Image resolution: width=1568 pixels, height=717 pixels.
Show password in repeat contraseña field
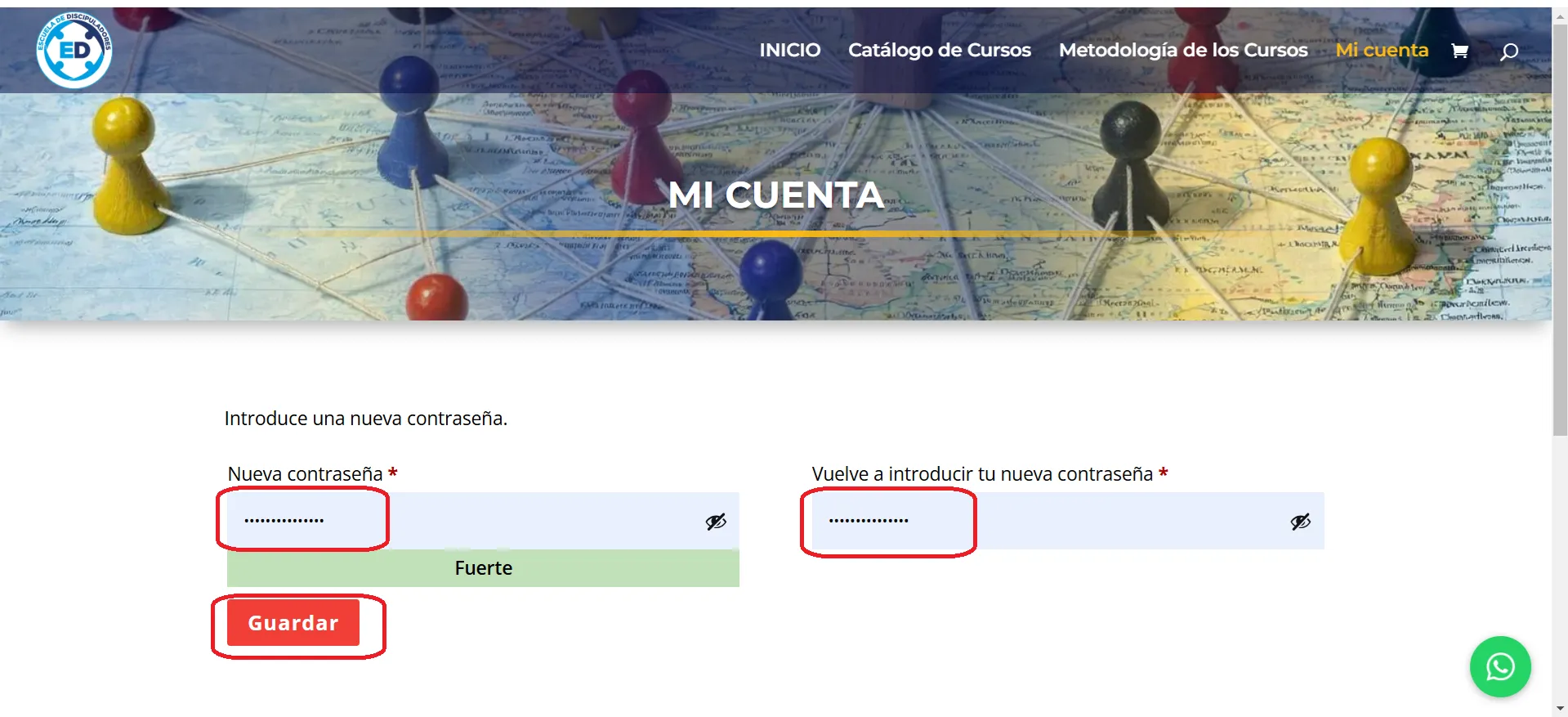point(1301,522)
